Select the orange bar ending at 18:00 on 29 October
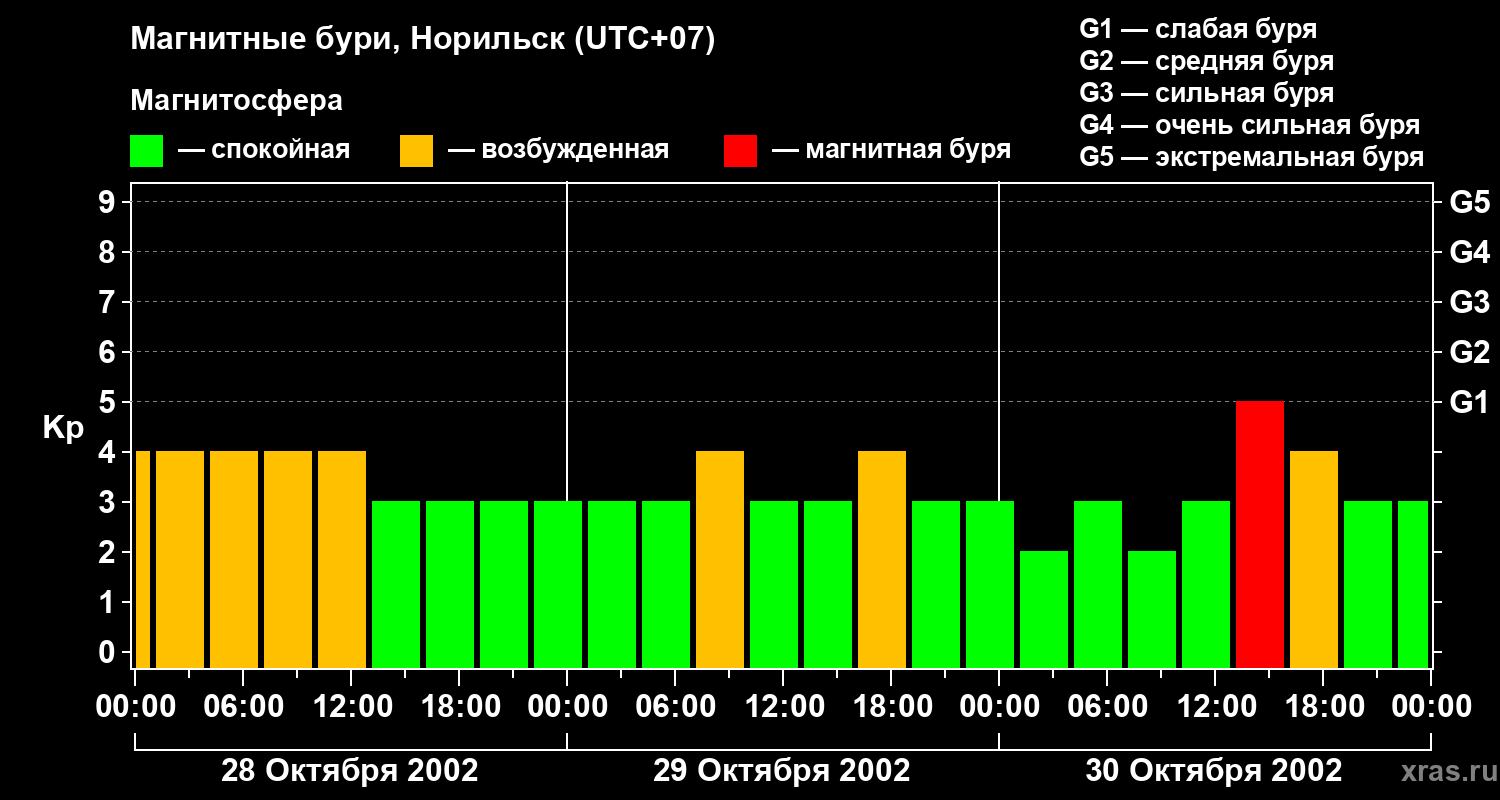The width and height of the screenshot is (1500, 800). click(x=882, y=559)
